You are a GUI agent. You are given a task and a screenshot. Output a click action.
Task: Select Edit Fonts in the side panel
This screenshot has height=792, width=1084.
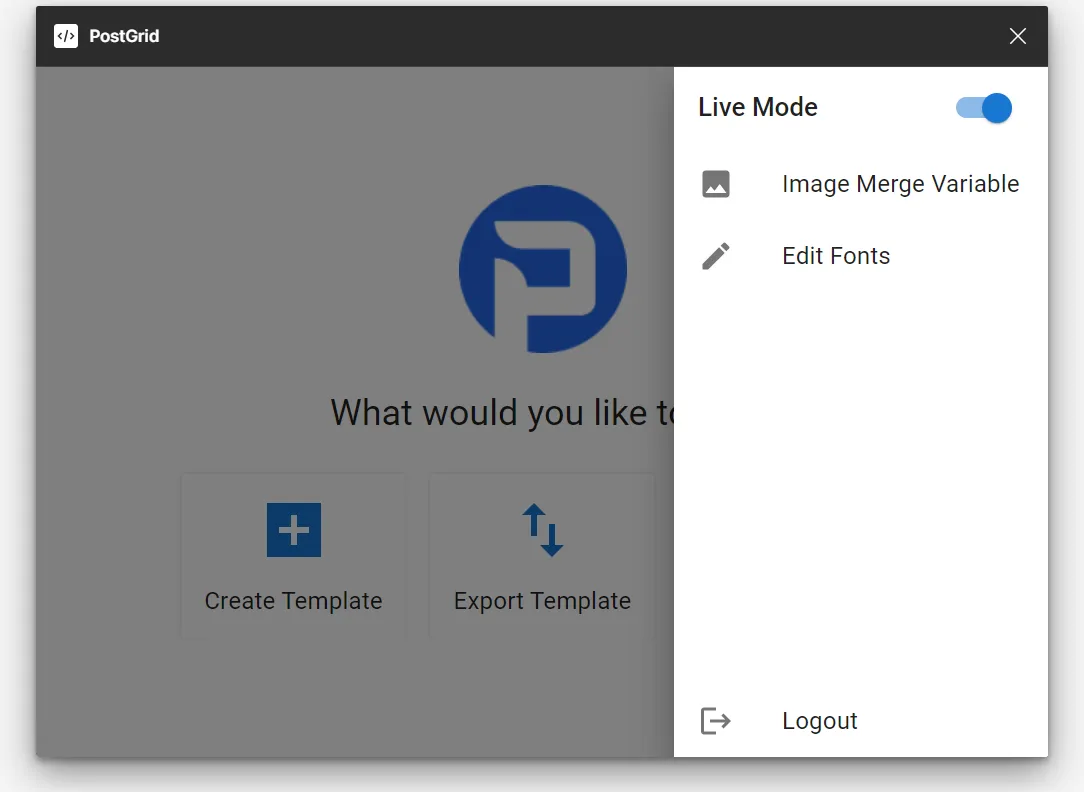pyautogui.click(x=836, y=256)
